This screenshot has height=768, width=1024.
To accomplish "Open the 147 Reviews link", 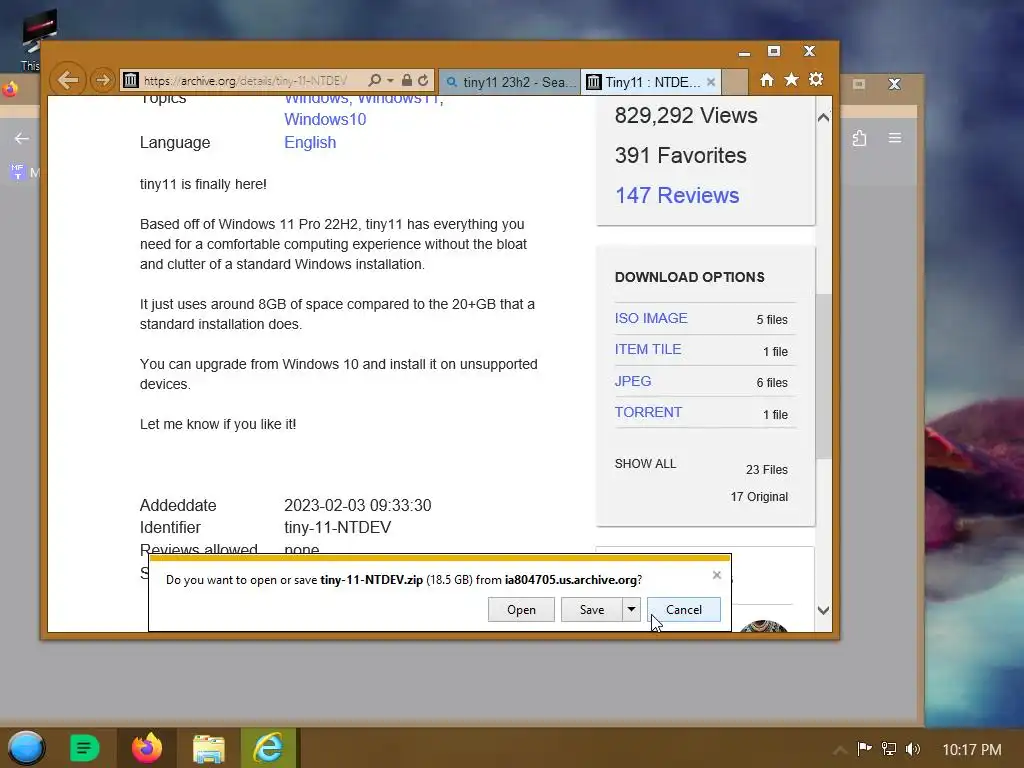I will [x=677, y=195].
